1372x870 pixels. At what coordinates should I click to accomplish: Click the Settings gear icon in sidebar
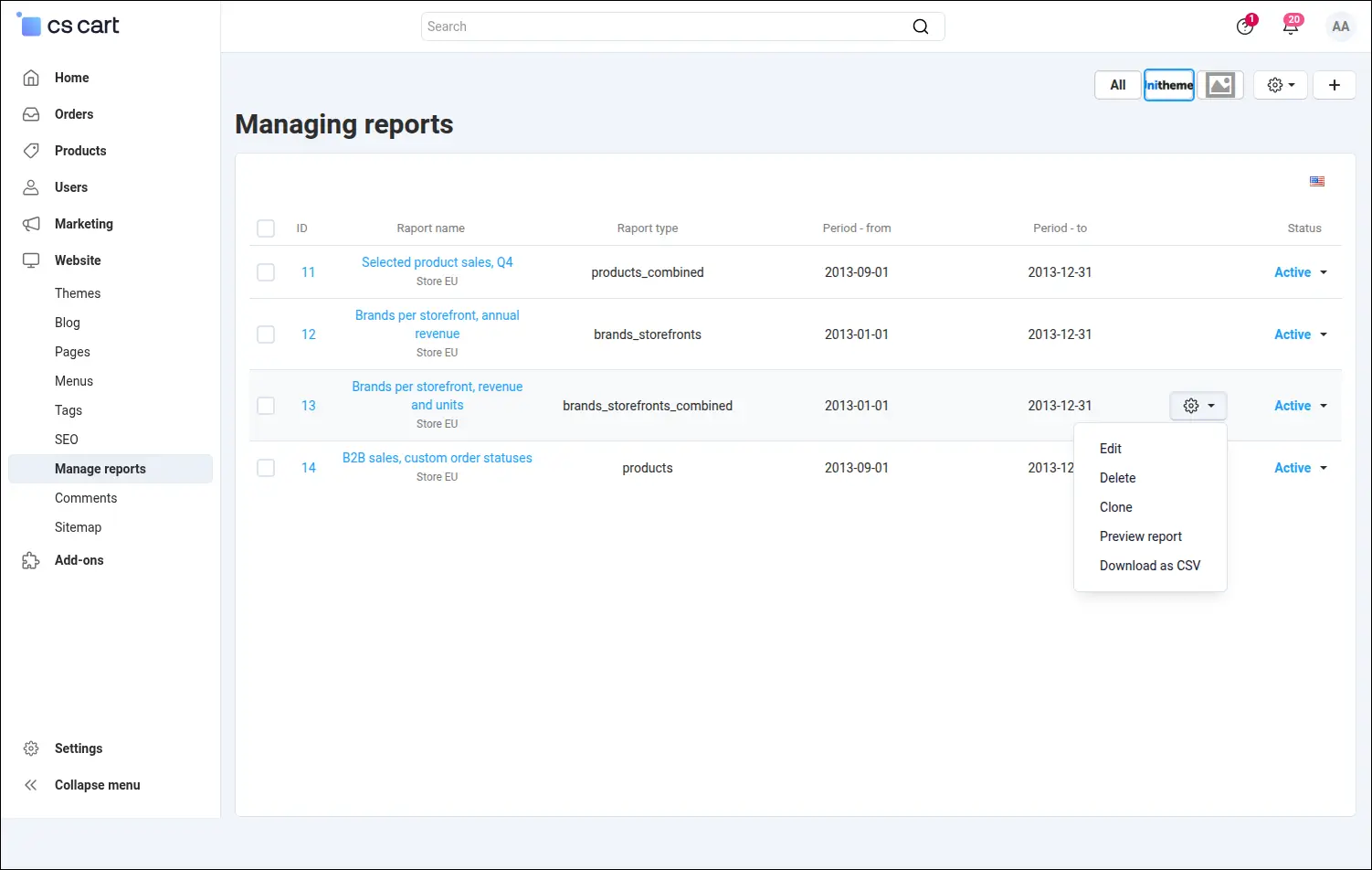tap(31, 748)
